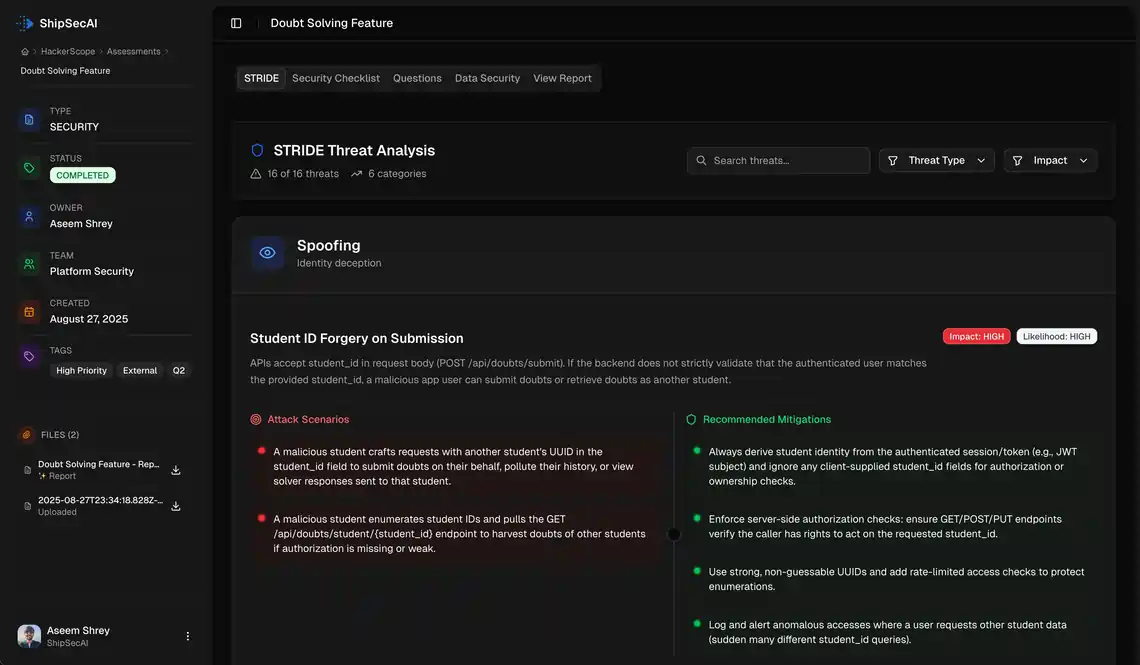Click the Attack Scenarios heading
The width and height of the screenshot is (1140, 665).
308,419
